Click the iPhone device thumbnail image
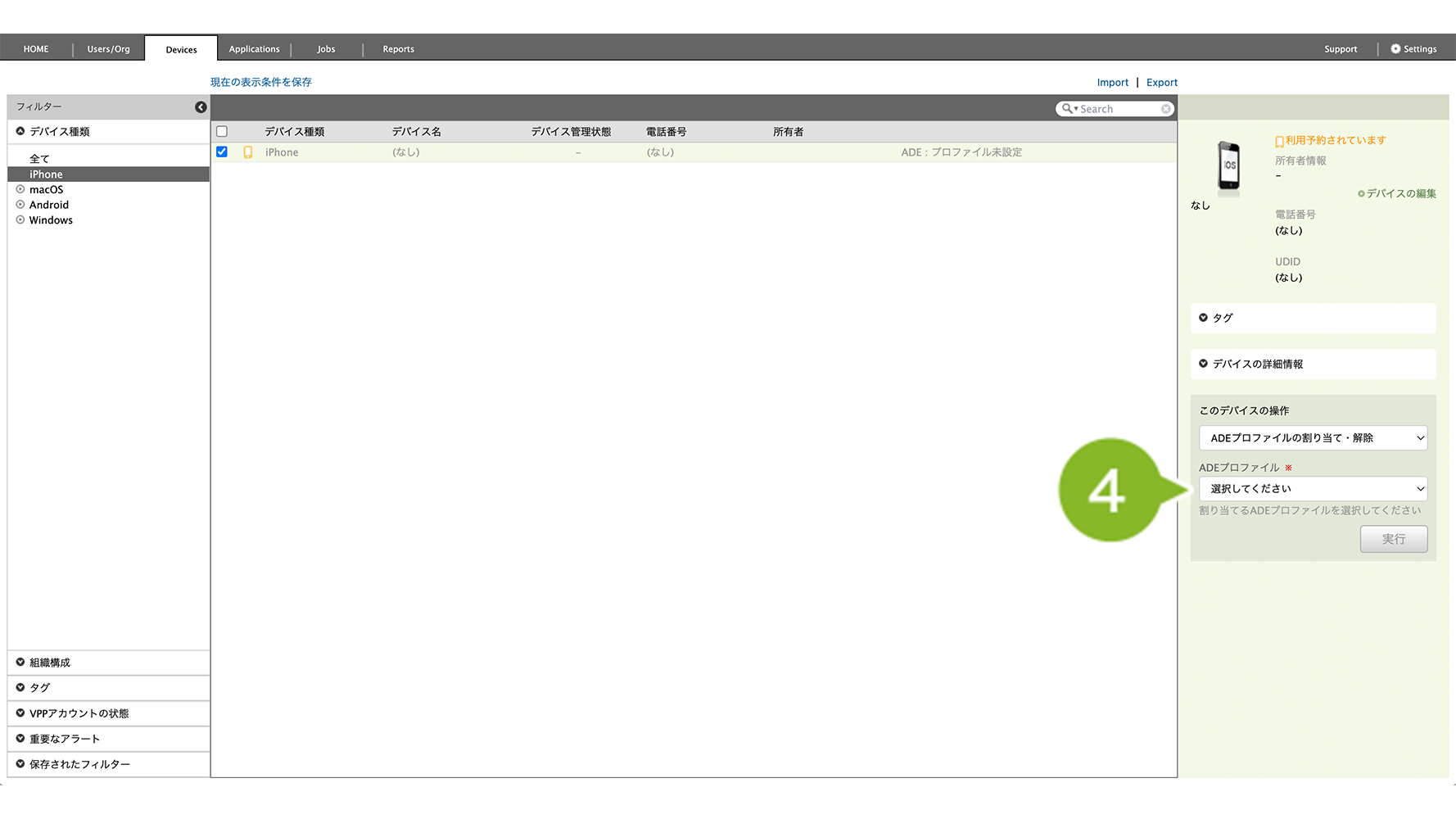This screenshot has height=819, width=1456. (1228, 166)
